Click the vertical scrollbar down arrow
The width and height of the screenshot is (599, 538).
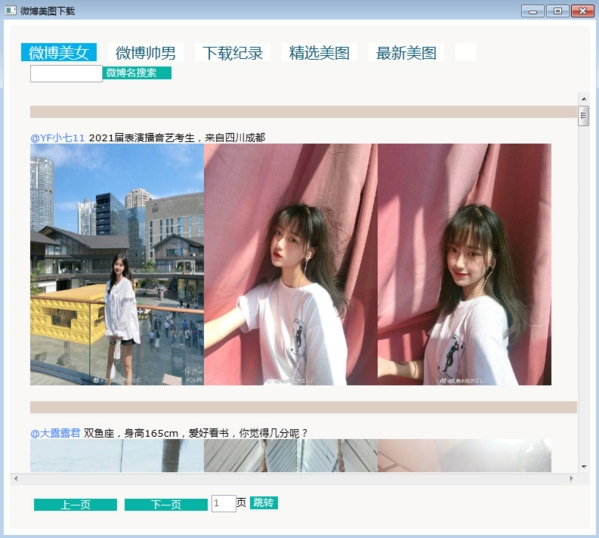tap(584, 467)
